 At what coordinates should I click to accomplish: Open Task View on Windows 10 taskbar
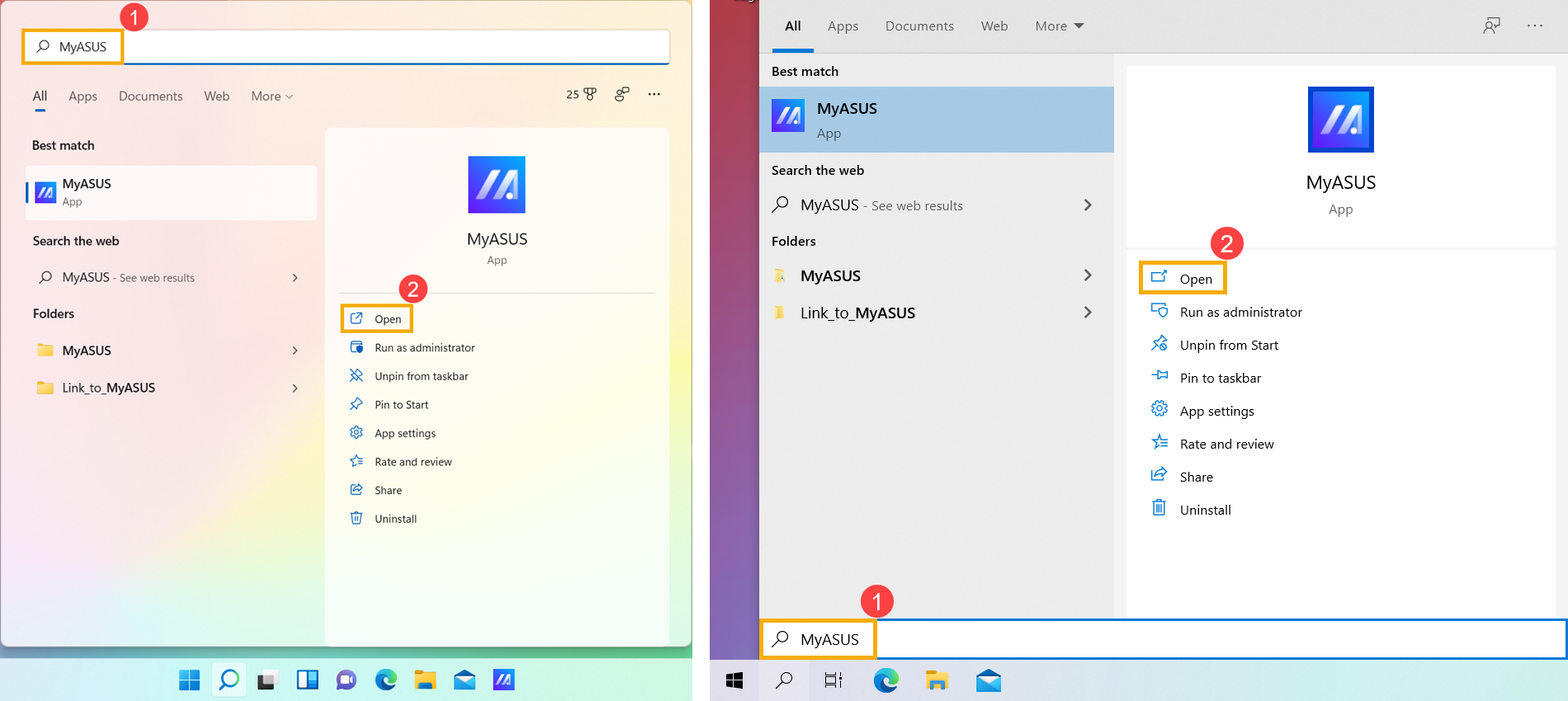pyautogui.click(x=834, y=680)
